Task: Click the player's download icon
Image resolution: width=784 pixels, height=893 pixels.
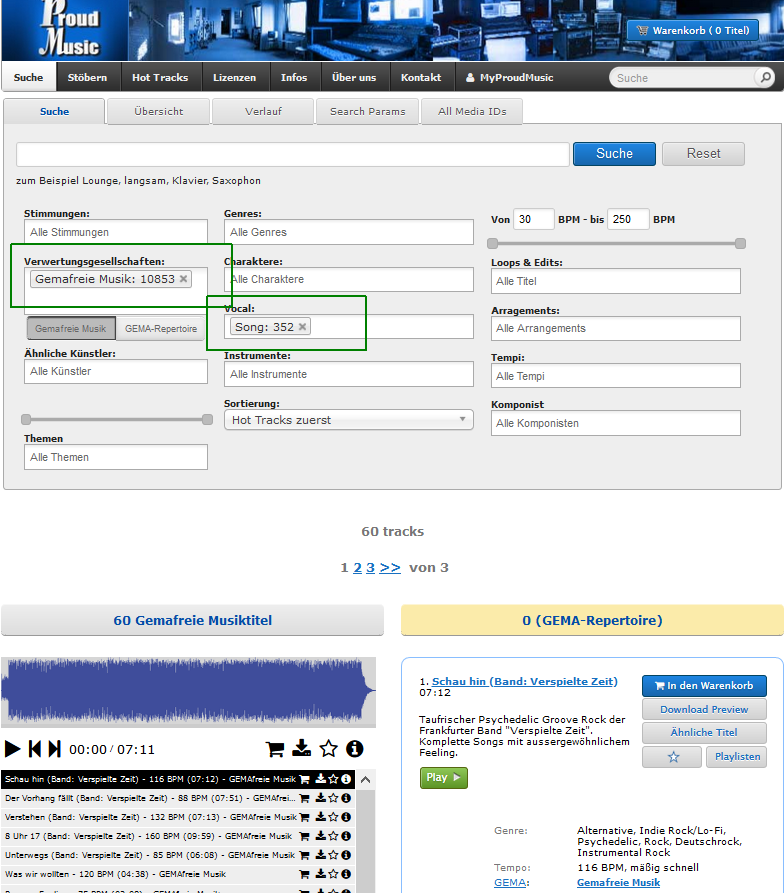Action: 301,748
